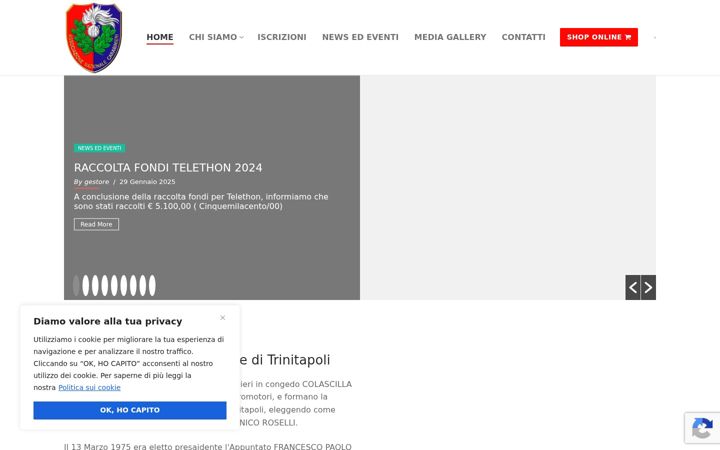Go to the ISCRIZIONI page
The width and height of the screenshot is (720, 450).
pos(281,37)
